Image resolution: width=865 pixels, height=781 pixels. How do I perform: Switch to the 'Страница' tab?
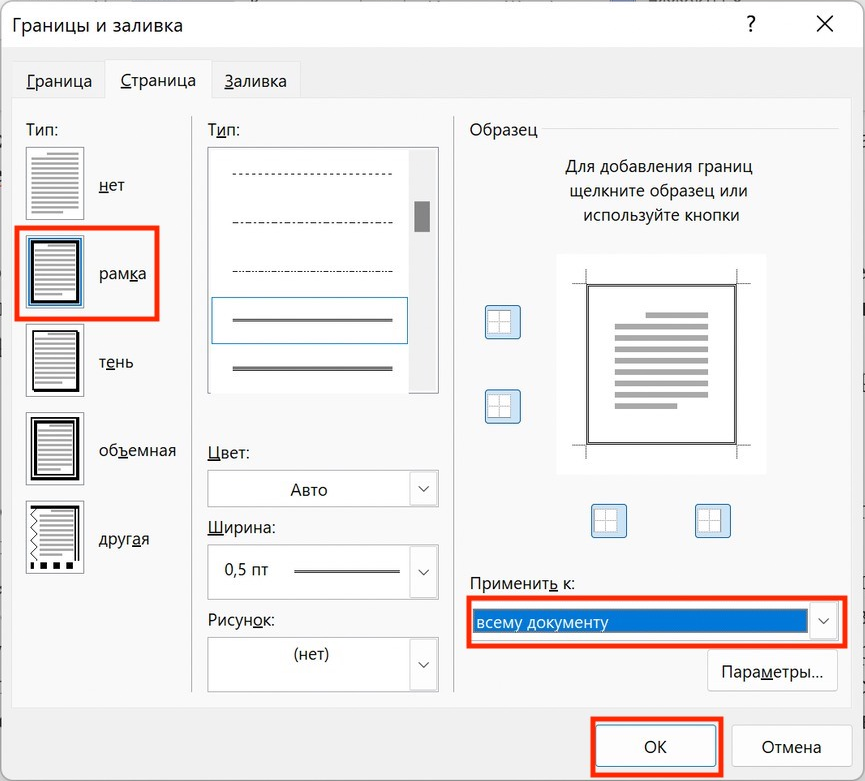coord(158,81)
